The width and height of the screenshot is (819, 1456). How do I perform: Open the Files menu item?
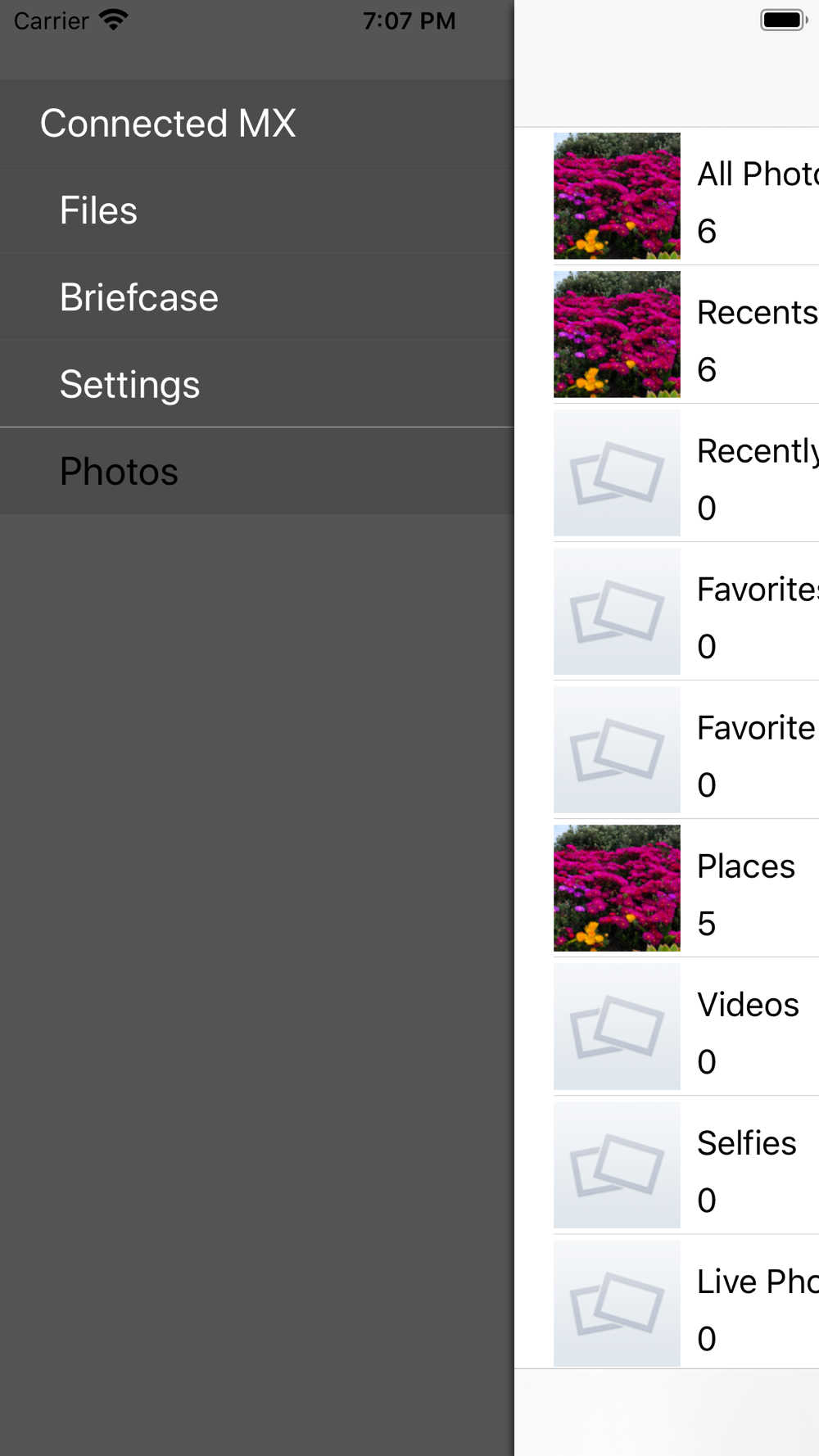(256, 210)
